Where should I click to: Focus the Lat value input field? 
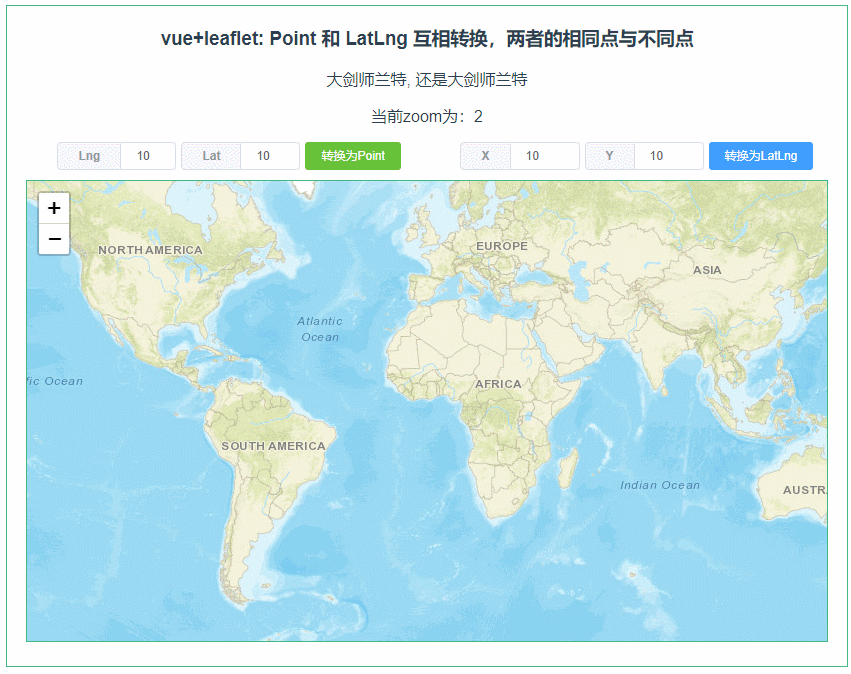tap(270, 156)
